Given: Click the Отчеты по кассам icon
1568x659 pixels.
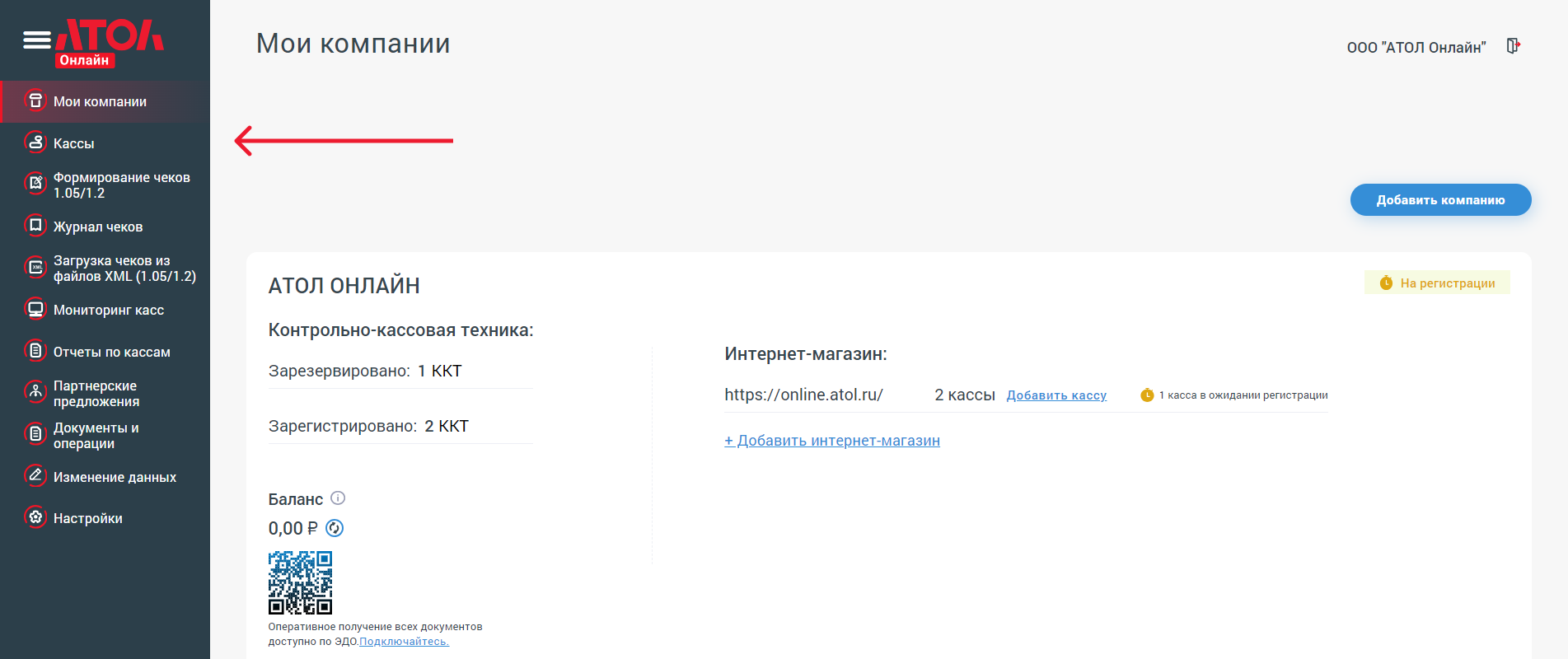Looking at the screenshot, I should coord(35,351).
